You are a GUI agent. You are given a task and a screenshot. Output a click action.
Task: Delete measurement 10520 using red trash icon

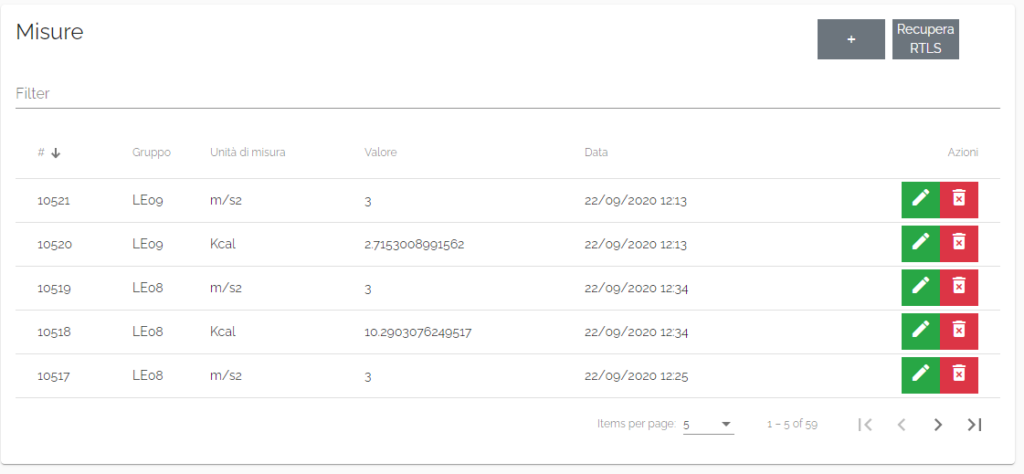click(x=958, y=244)
